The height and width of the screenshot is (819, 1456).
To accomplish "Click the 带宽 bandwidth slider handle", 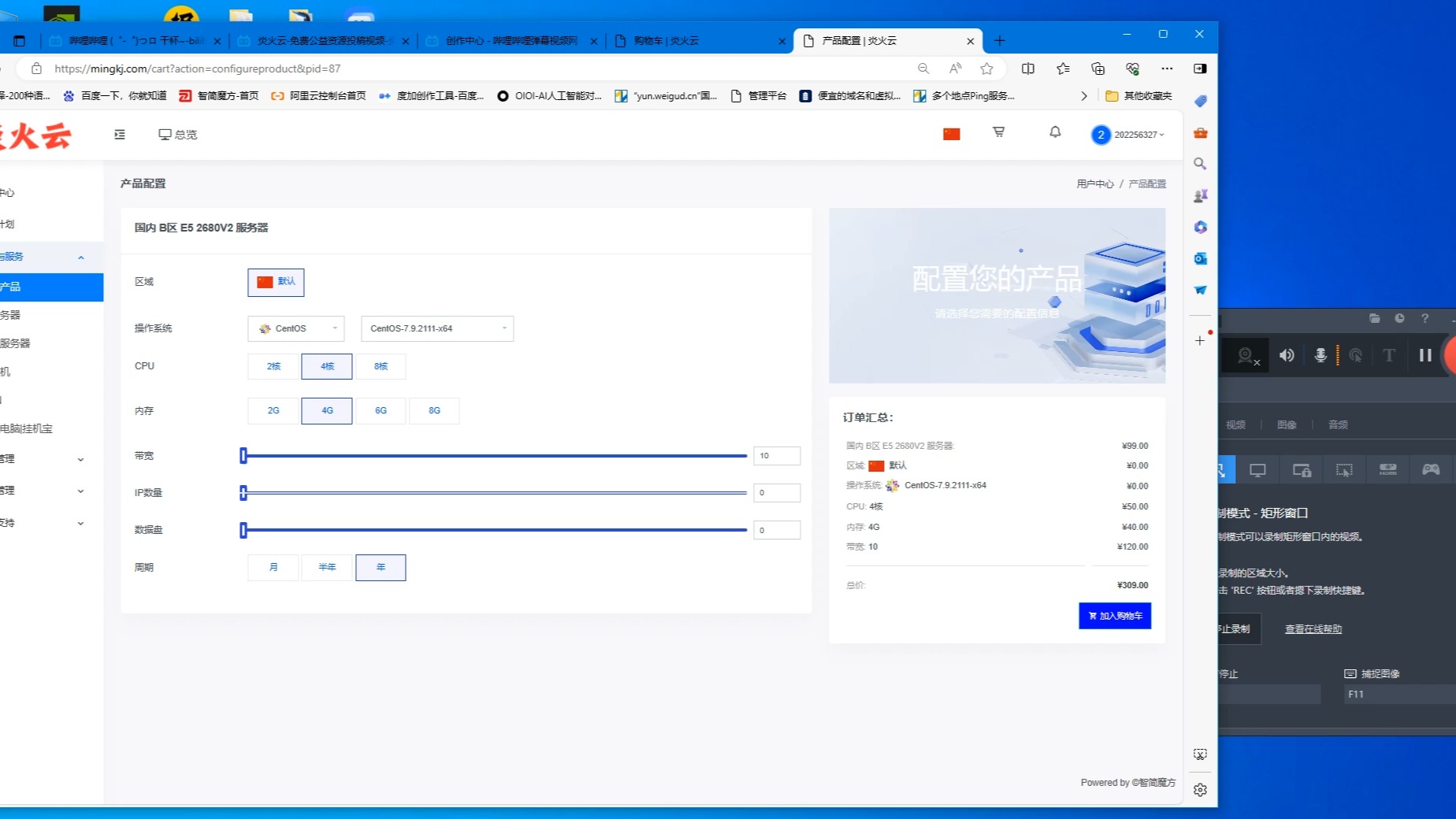I will pos(243,455).
